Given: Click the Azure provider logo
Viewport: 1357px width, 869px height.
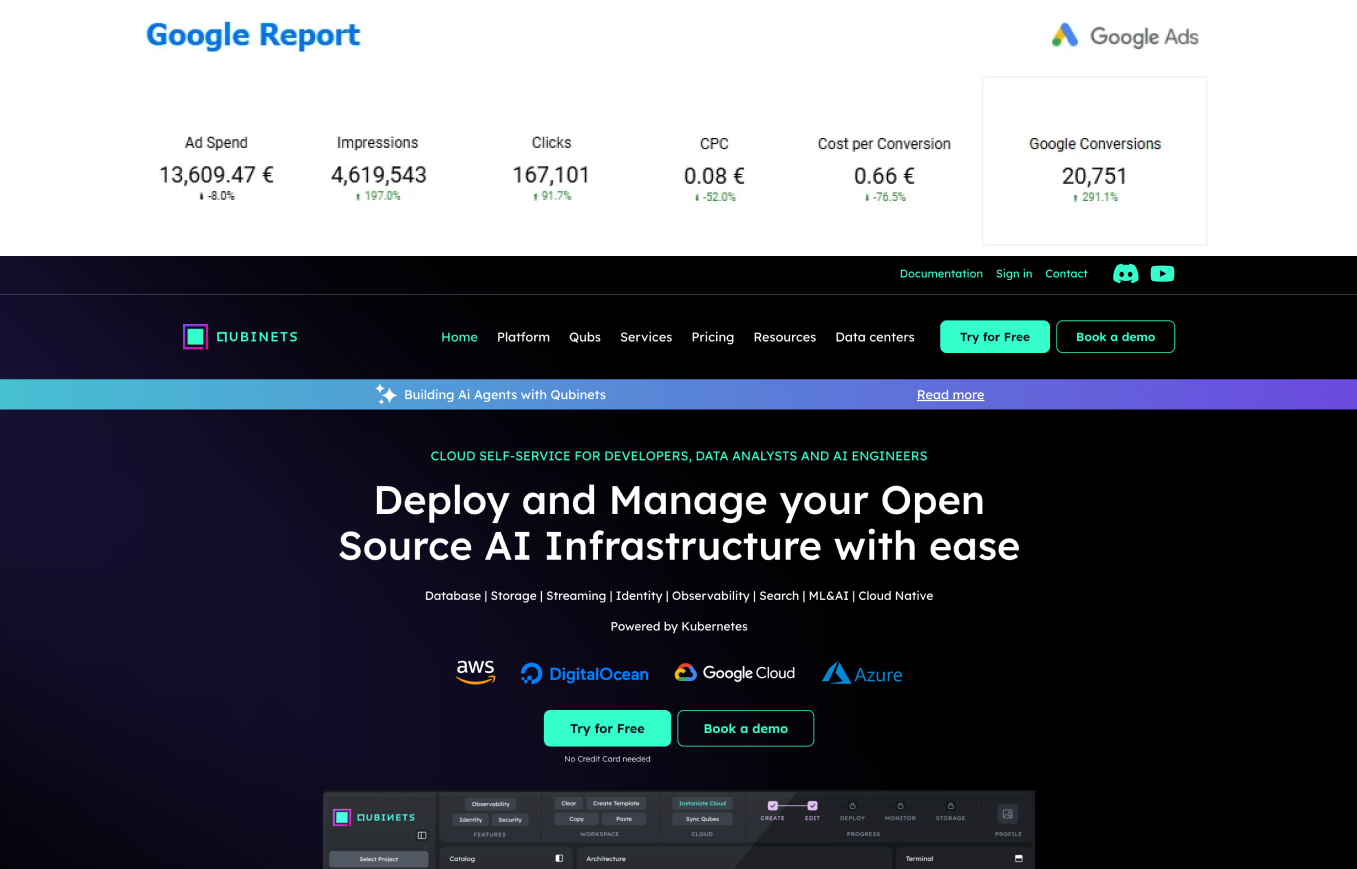Looking at the screenshot, I should [x=862, y=674].
